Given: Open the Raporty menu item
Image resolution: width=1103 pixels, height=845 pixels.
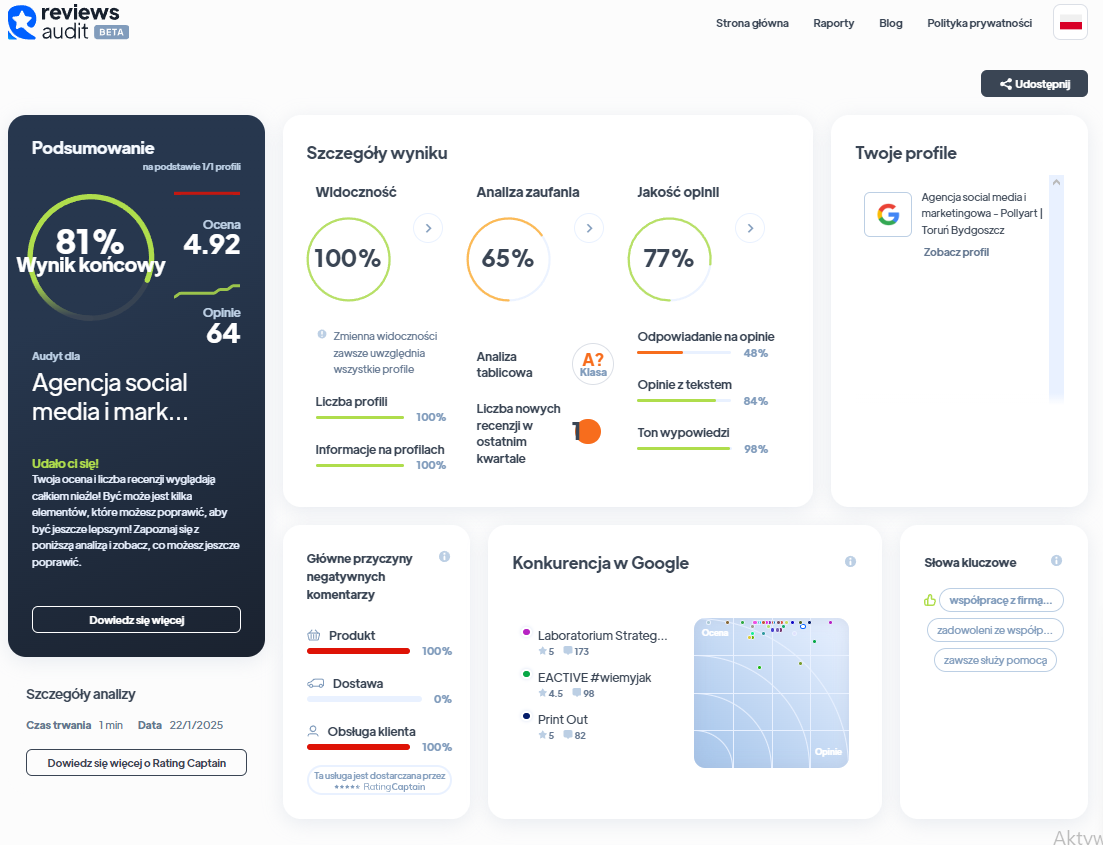Looking at the screenshot, I should click(834, 23).
